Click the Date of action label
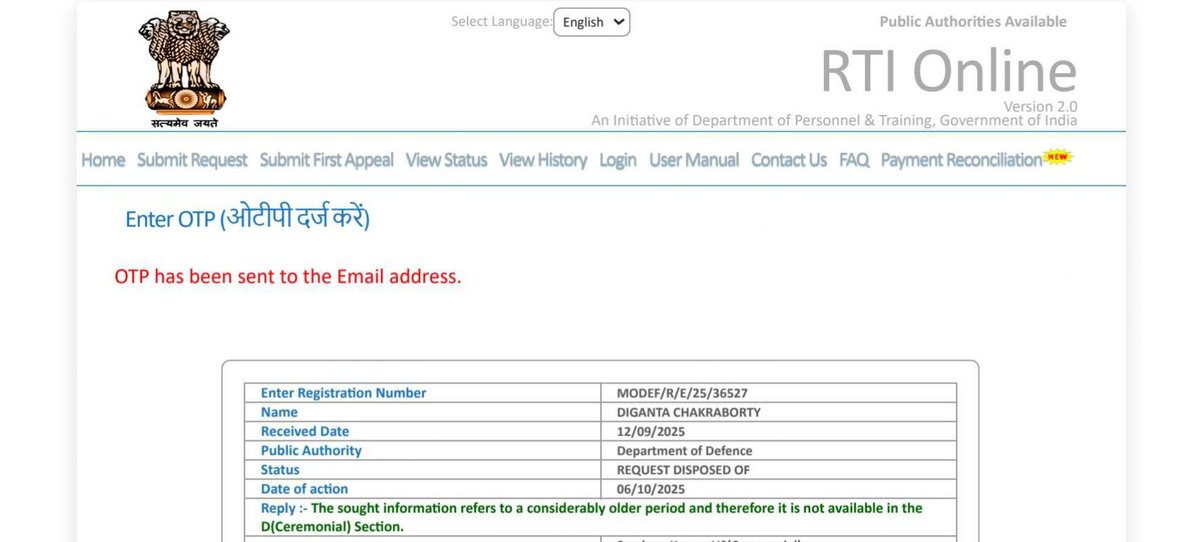This screenshot has height=542, width=1200. [304, 489]
